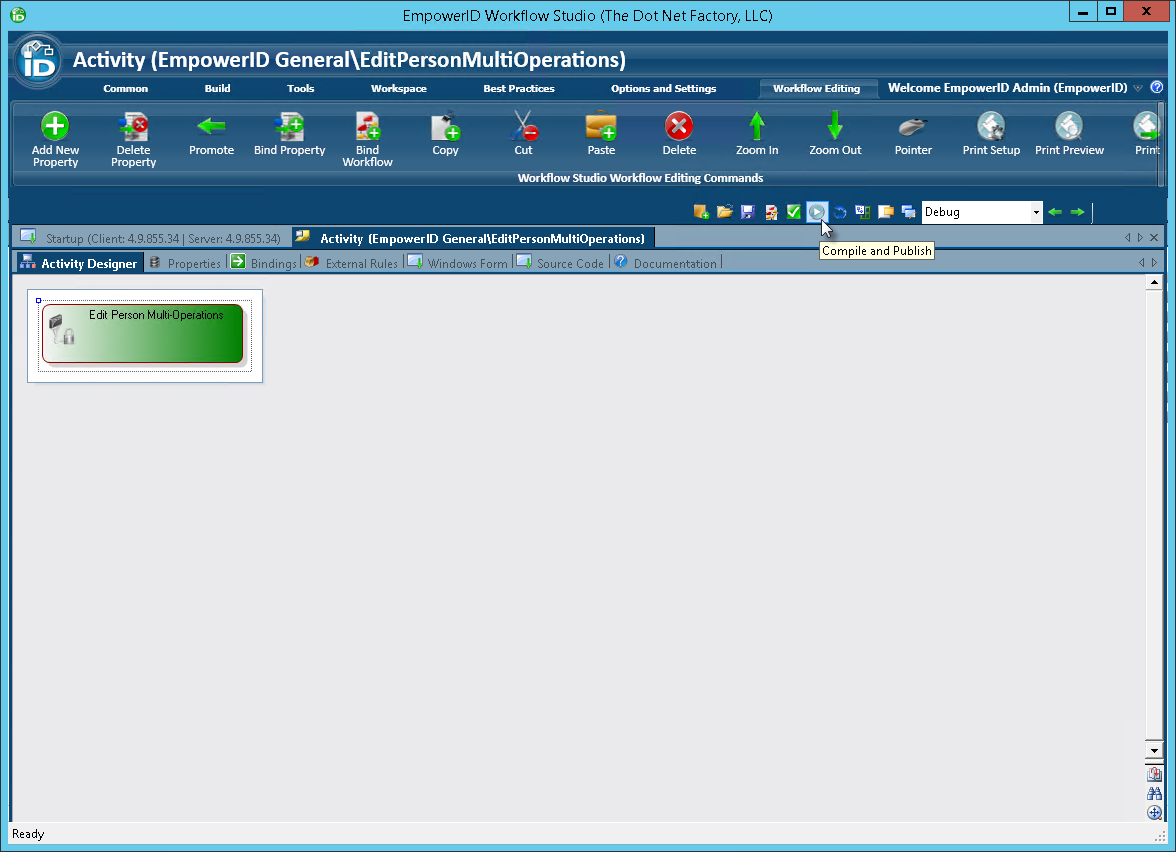The image size is (1176, 852).
Task: Click the Cut icon
Action: (523, 135)
